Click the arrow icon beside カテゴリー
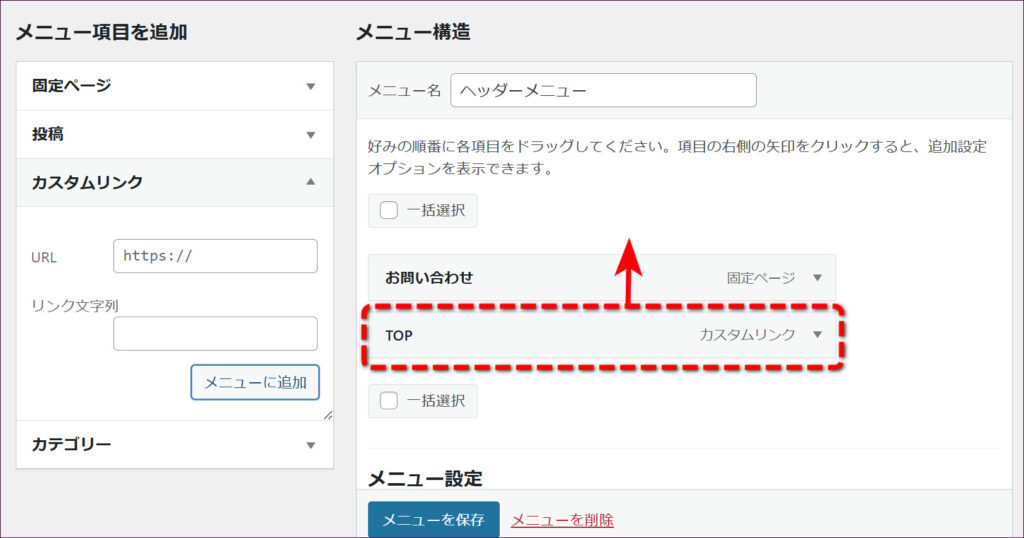Screen dimensions: 1024x538 pos(310,445)
